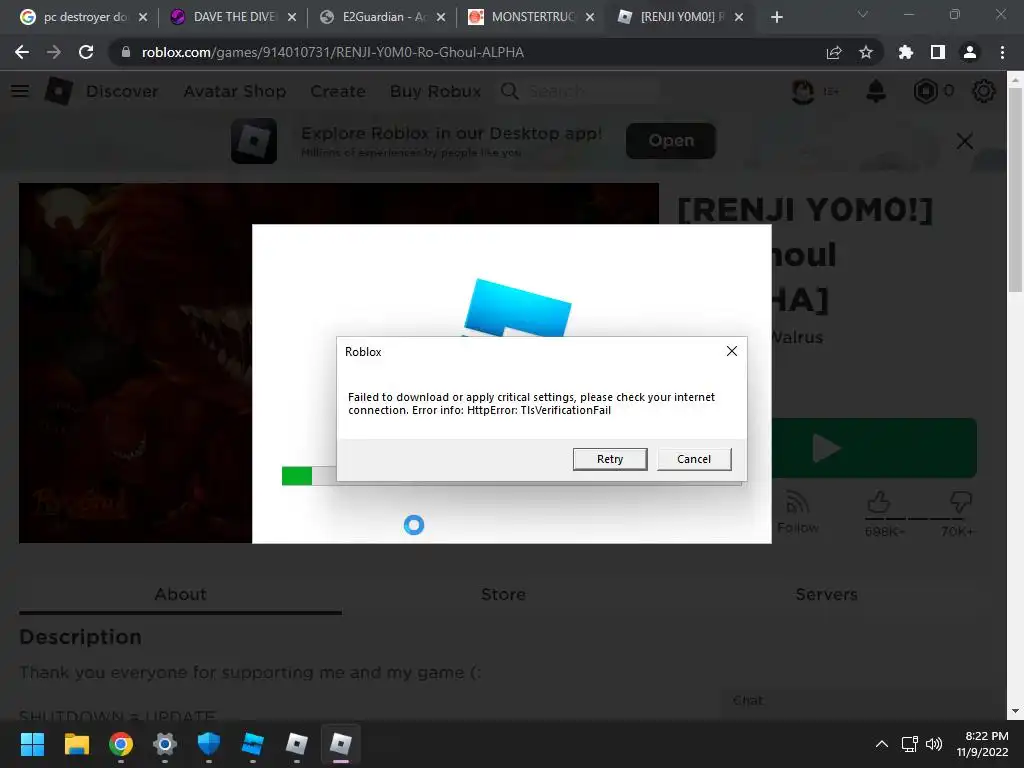Open Create in Roblox nav
Screen dimensions: 1024x768
[x=338, y=91]
